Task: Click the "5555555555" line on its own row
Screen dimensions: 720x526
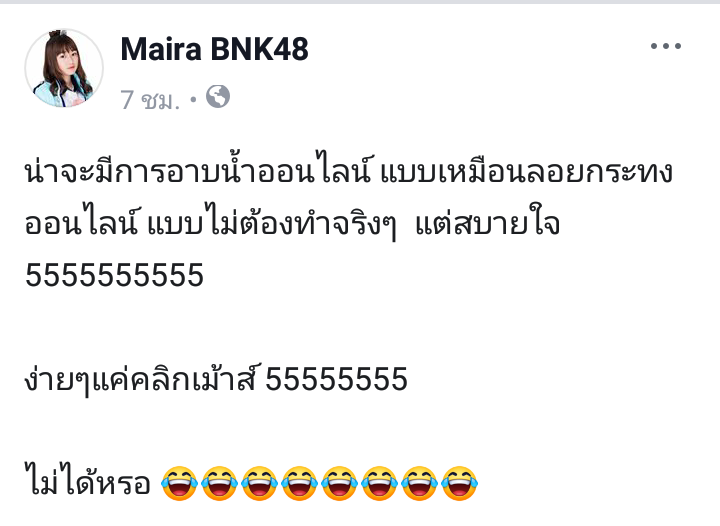Action: pyautogui.click(x=114, y=275)
